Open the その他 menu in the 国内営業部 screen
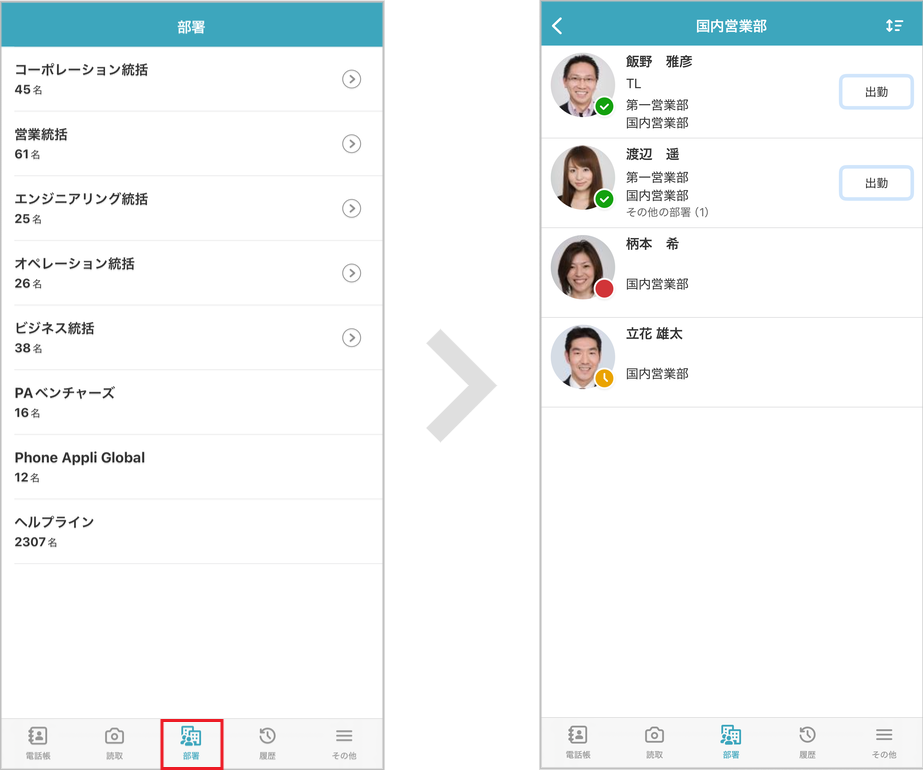The image size is (923, 770). click(884, 742)
